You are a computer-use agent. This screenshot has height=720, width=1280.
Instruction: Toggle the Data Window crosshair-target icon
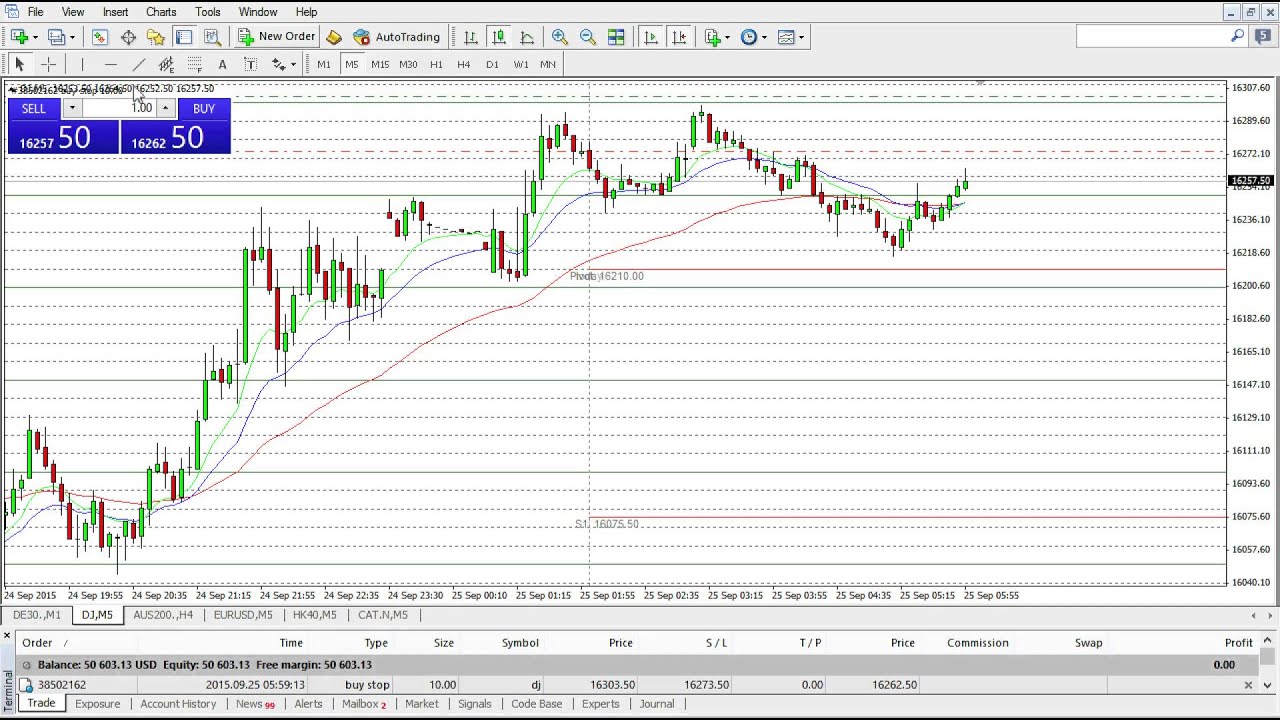pyautogui.click(x=128, y=37)
